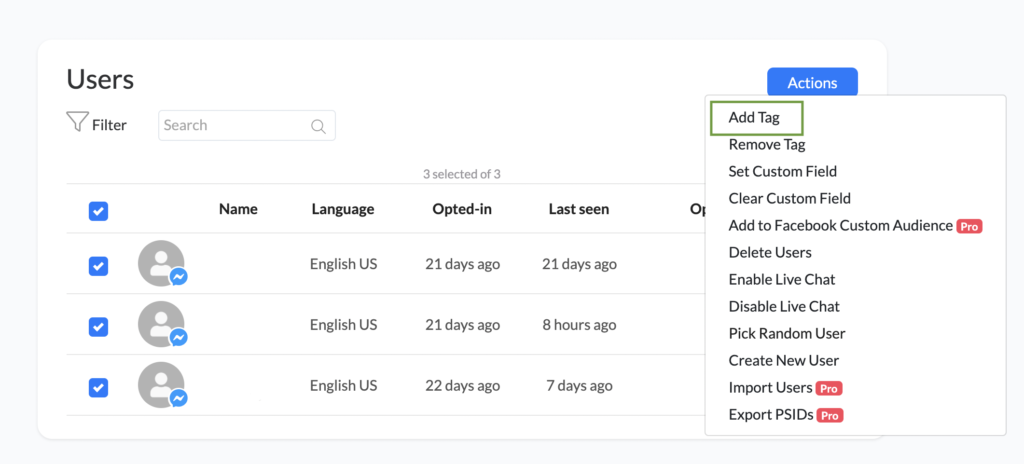Click the Filter funnel icon
The width and height of the screenshot is (1024, 464).
(77, 122)
